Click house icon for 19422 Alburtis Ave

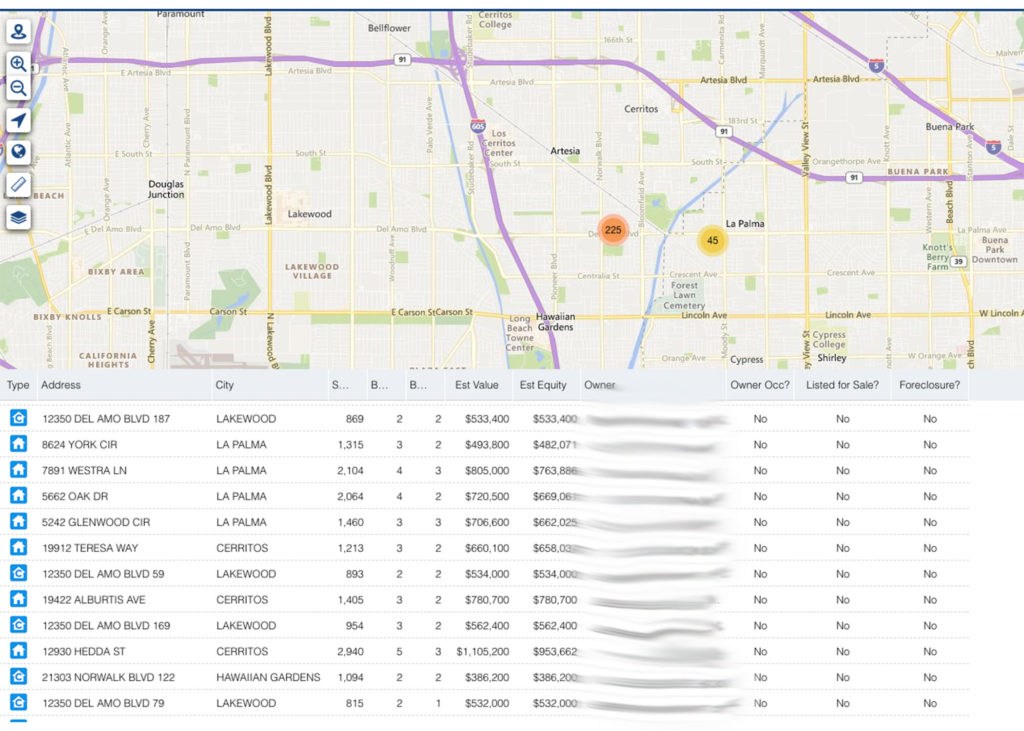point(18,599)
